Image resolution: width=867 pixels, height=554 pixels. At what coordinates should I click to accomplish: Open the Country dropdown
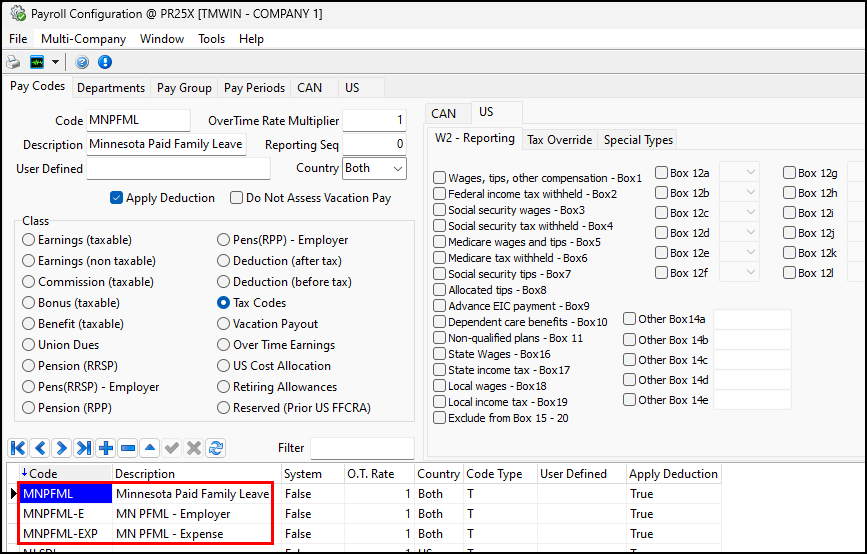tap(397, 169)
